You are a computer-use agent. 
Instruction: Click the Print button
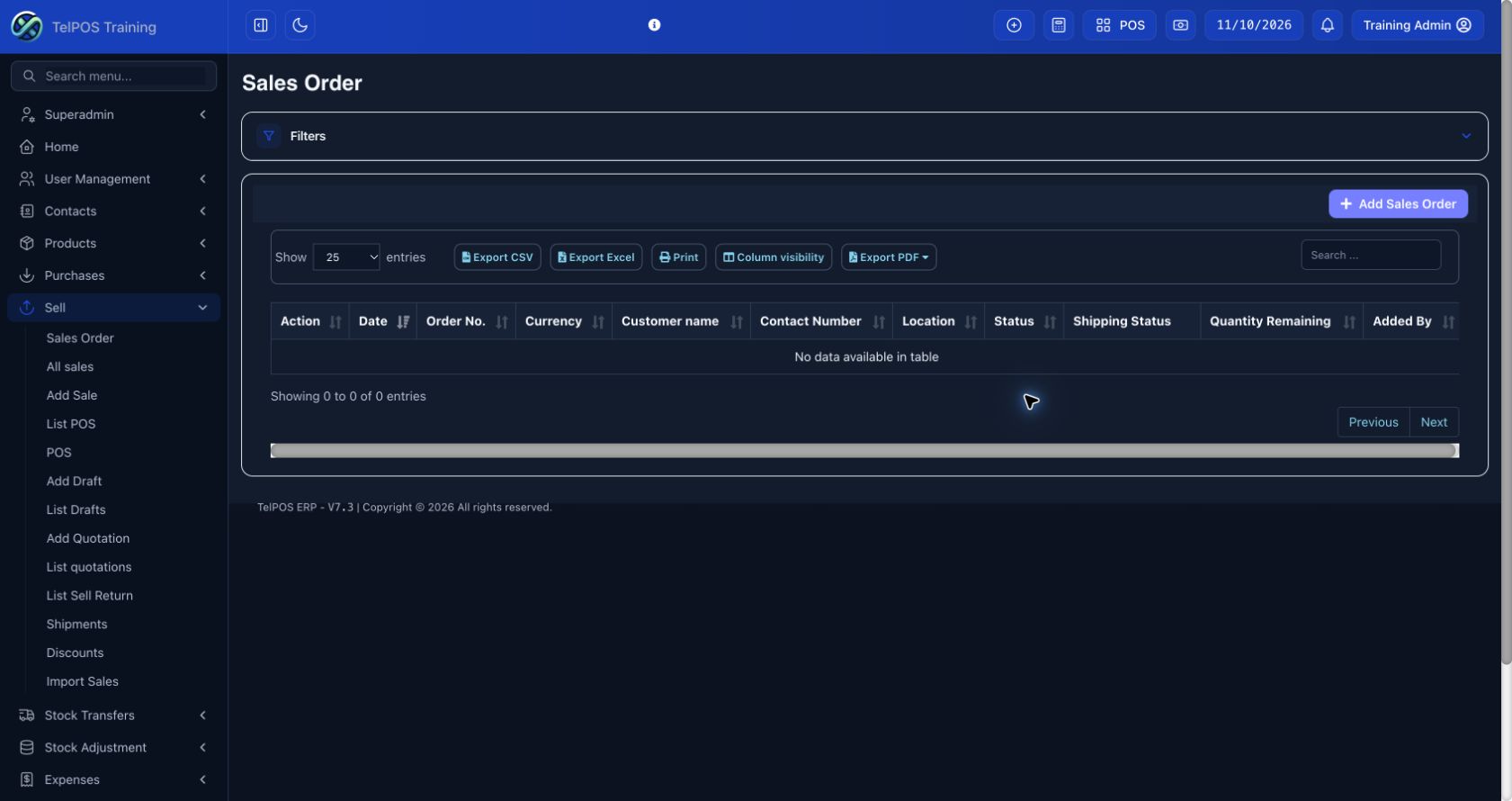[x=679, y=257]
